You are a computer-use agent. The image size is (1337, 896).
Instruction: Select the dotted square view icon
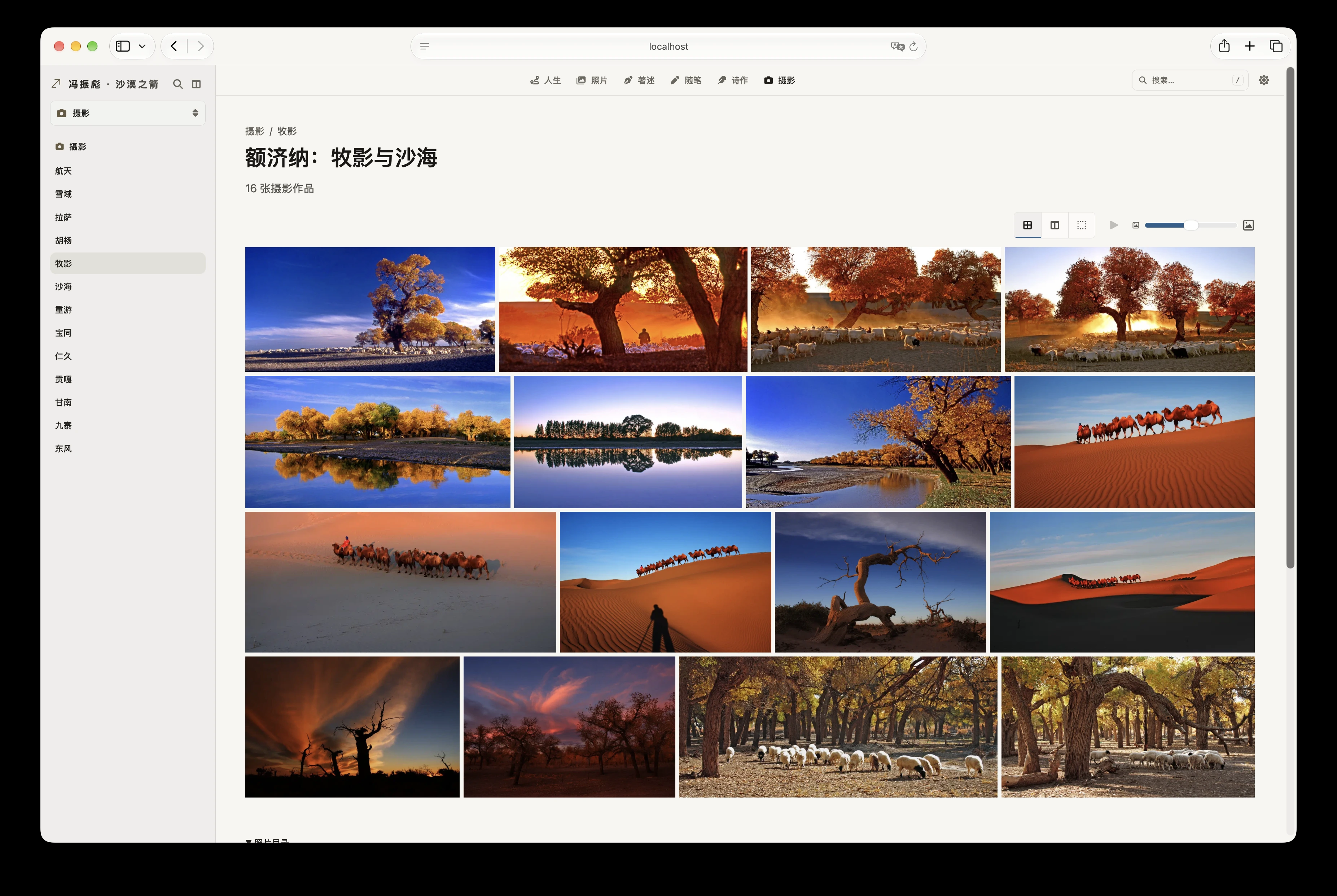(1082, 225)
